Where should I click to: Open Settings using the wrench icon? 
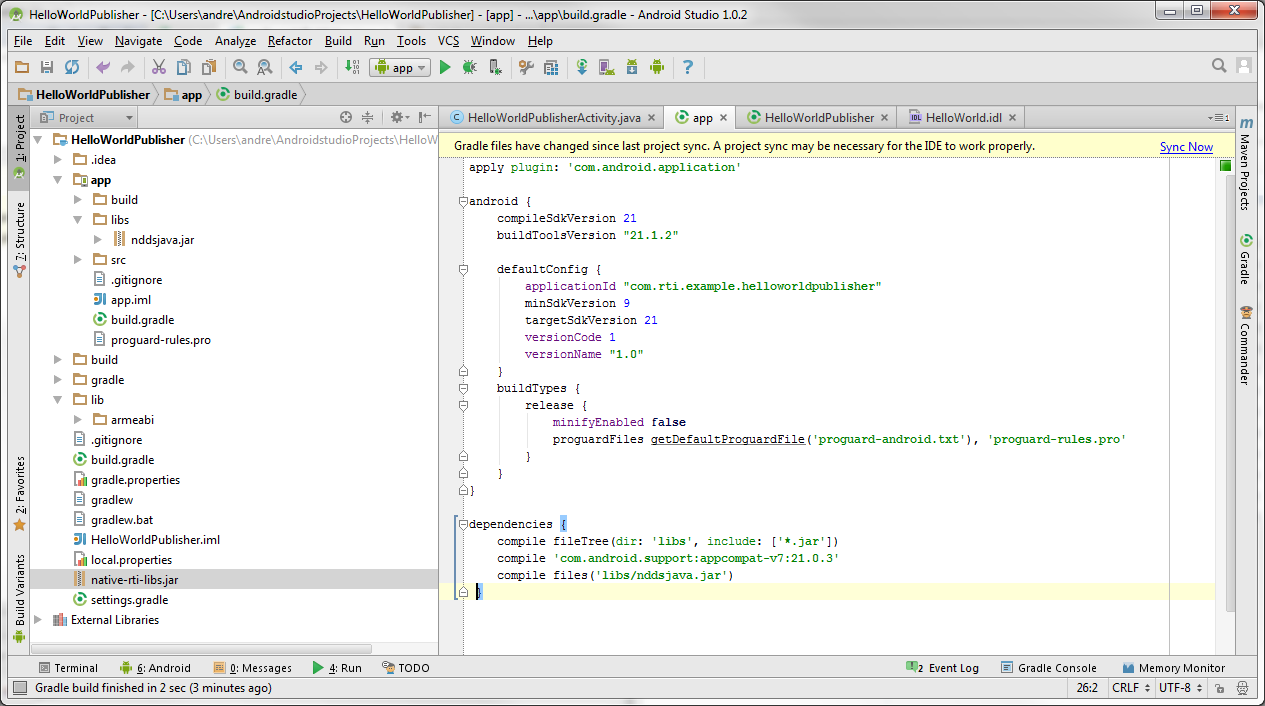526,67
